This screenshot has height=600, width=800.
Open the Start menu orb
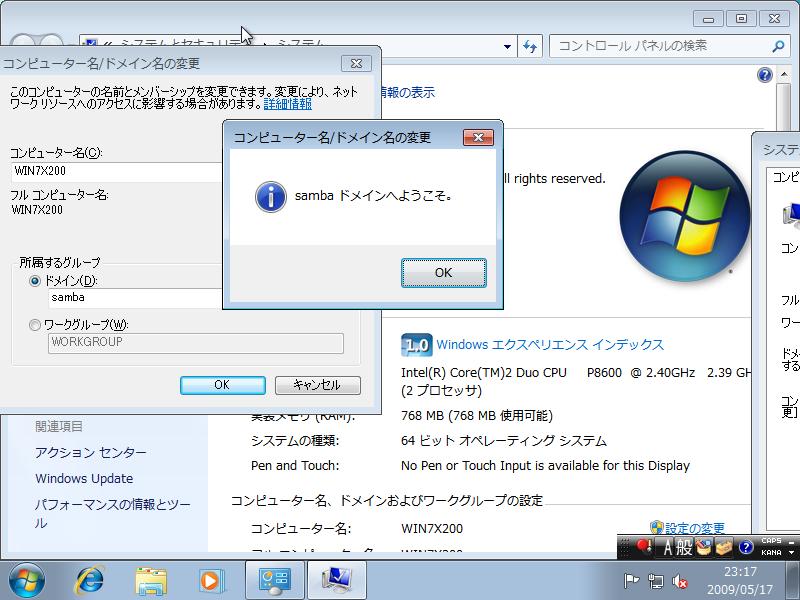[x=27, y=581]
